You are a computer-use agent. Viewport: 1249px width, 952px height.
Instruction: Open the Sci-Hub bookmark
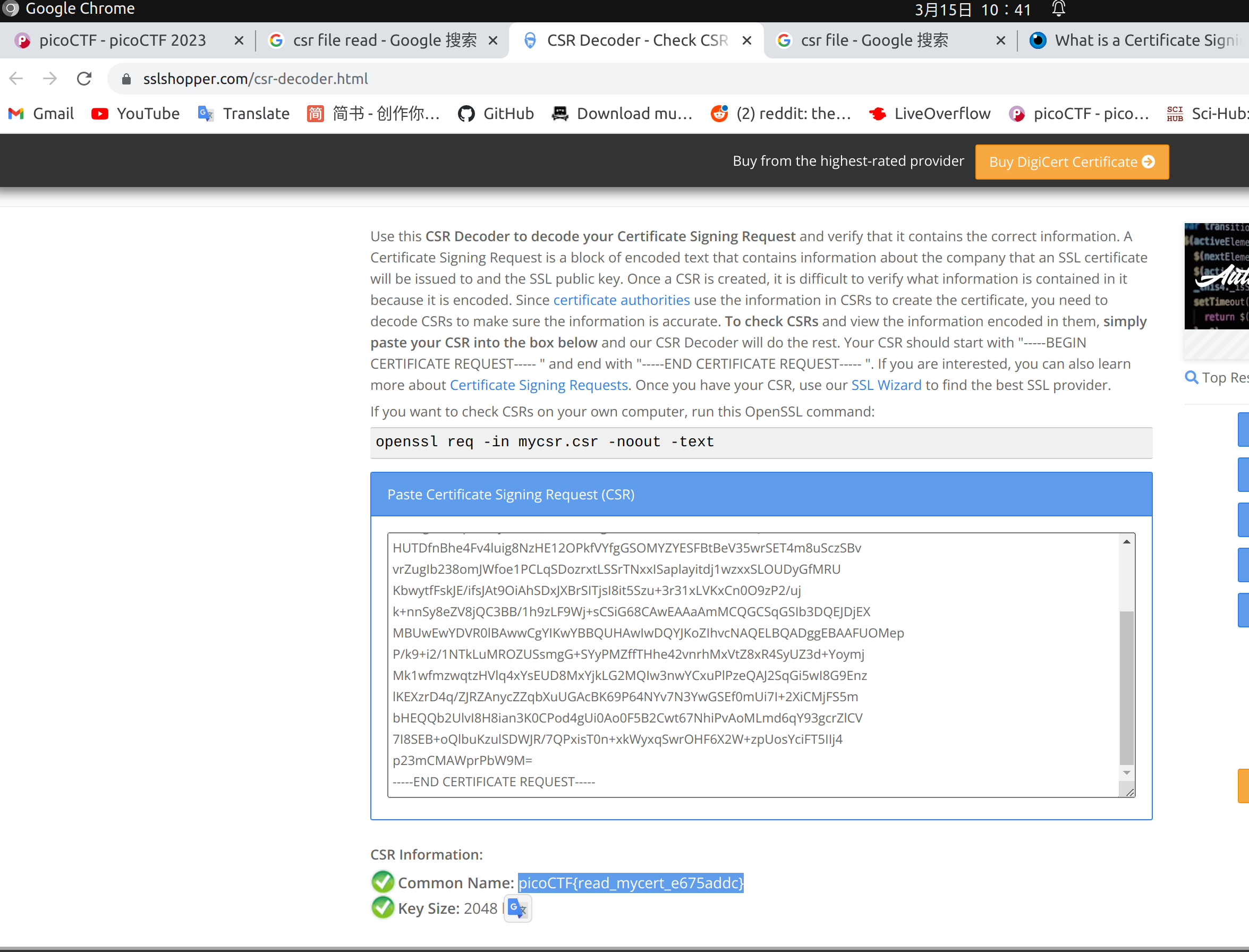click(x=1207, y=114)
